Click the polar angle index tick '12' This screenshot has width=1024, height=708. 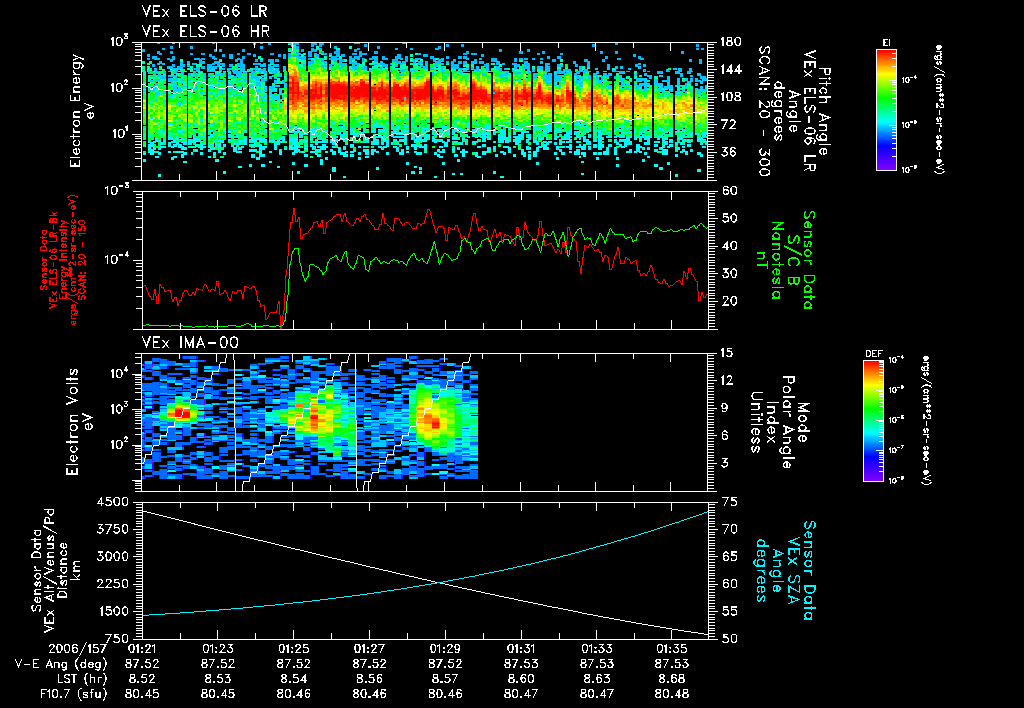click(727, 380)
